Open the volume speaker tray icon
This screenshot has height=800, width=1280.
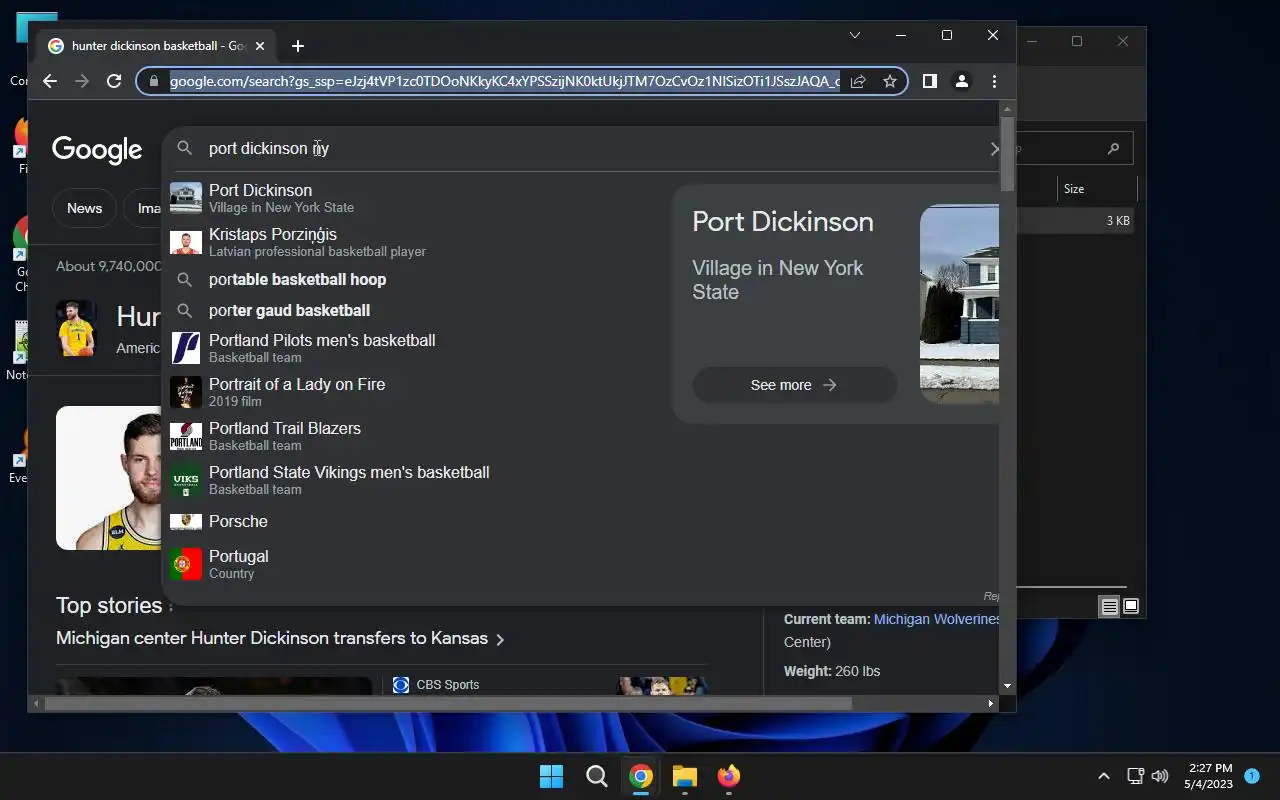(x=1160, y=776)
